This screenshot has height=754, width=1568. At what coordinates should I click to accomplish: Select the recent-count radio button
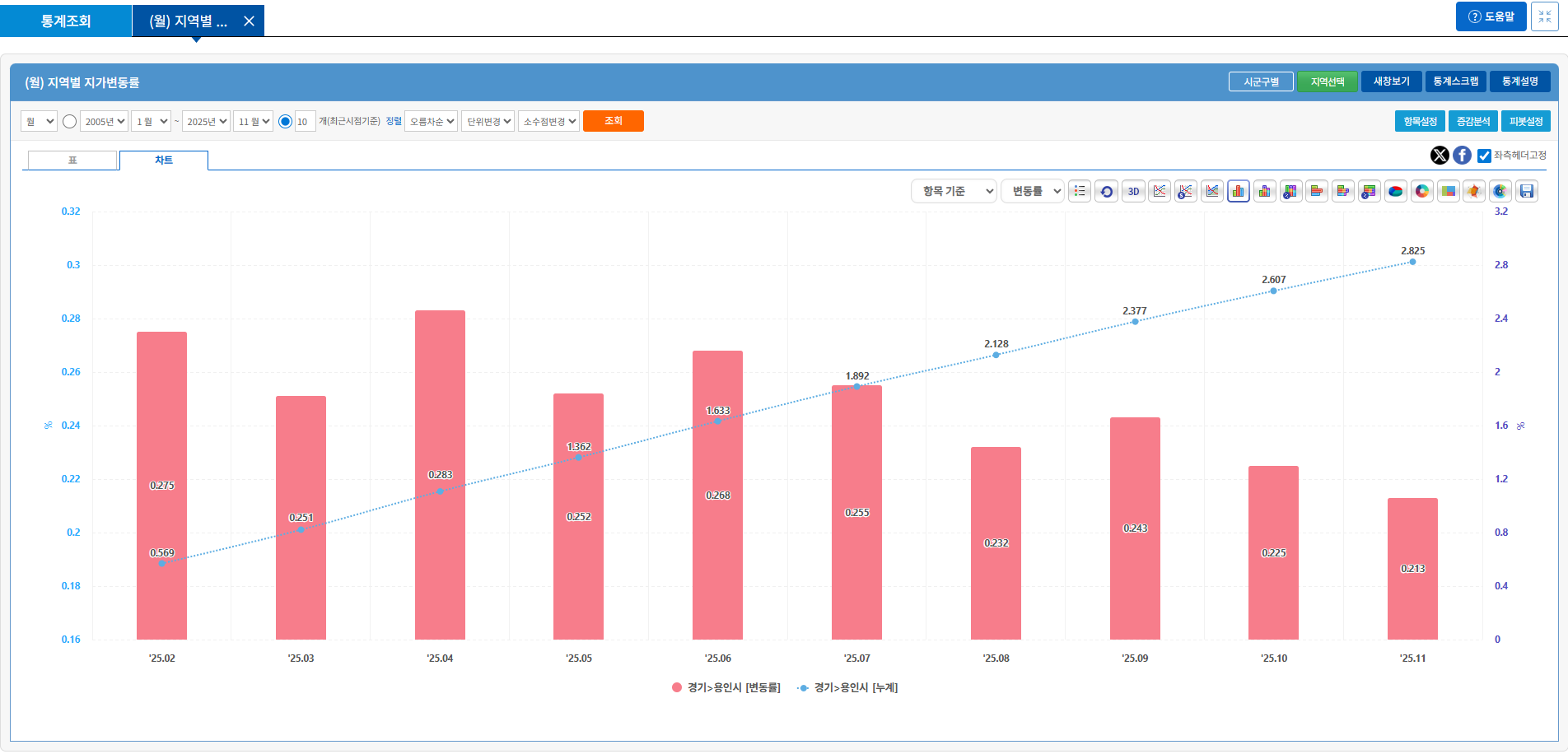[285, 122]
